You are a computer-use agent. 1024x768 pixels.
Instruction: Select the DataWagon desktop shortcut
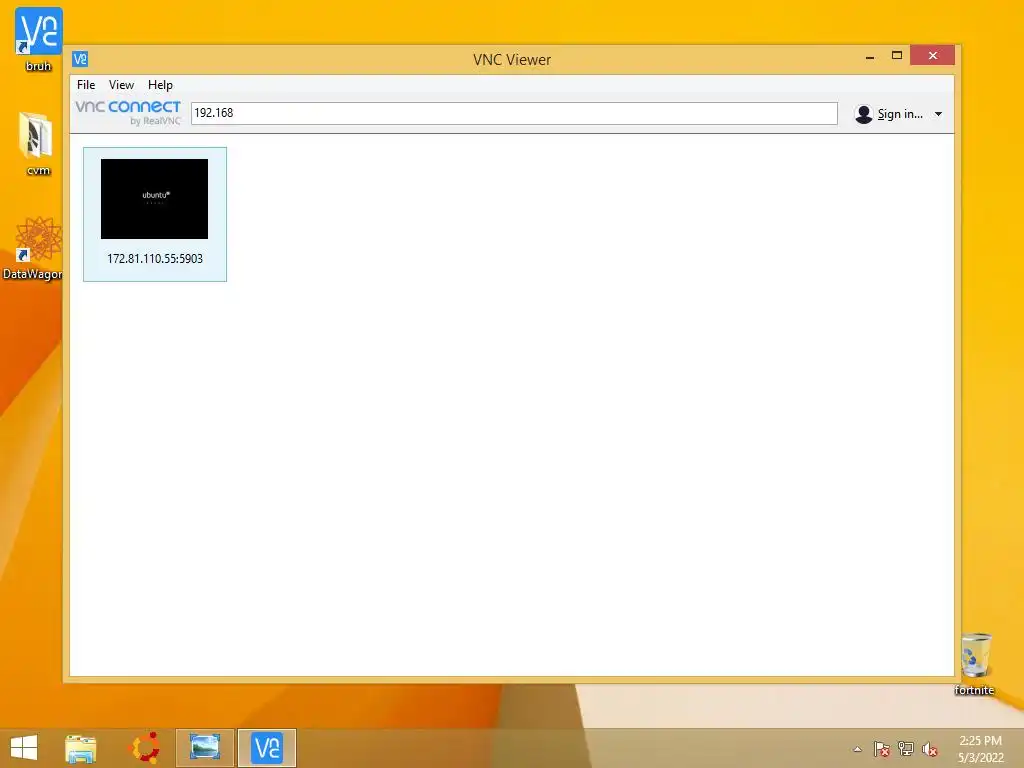pos(33,248)
